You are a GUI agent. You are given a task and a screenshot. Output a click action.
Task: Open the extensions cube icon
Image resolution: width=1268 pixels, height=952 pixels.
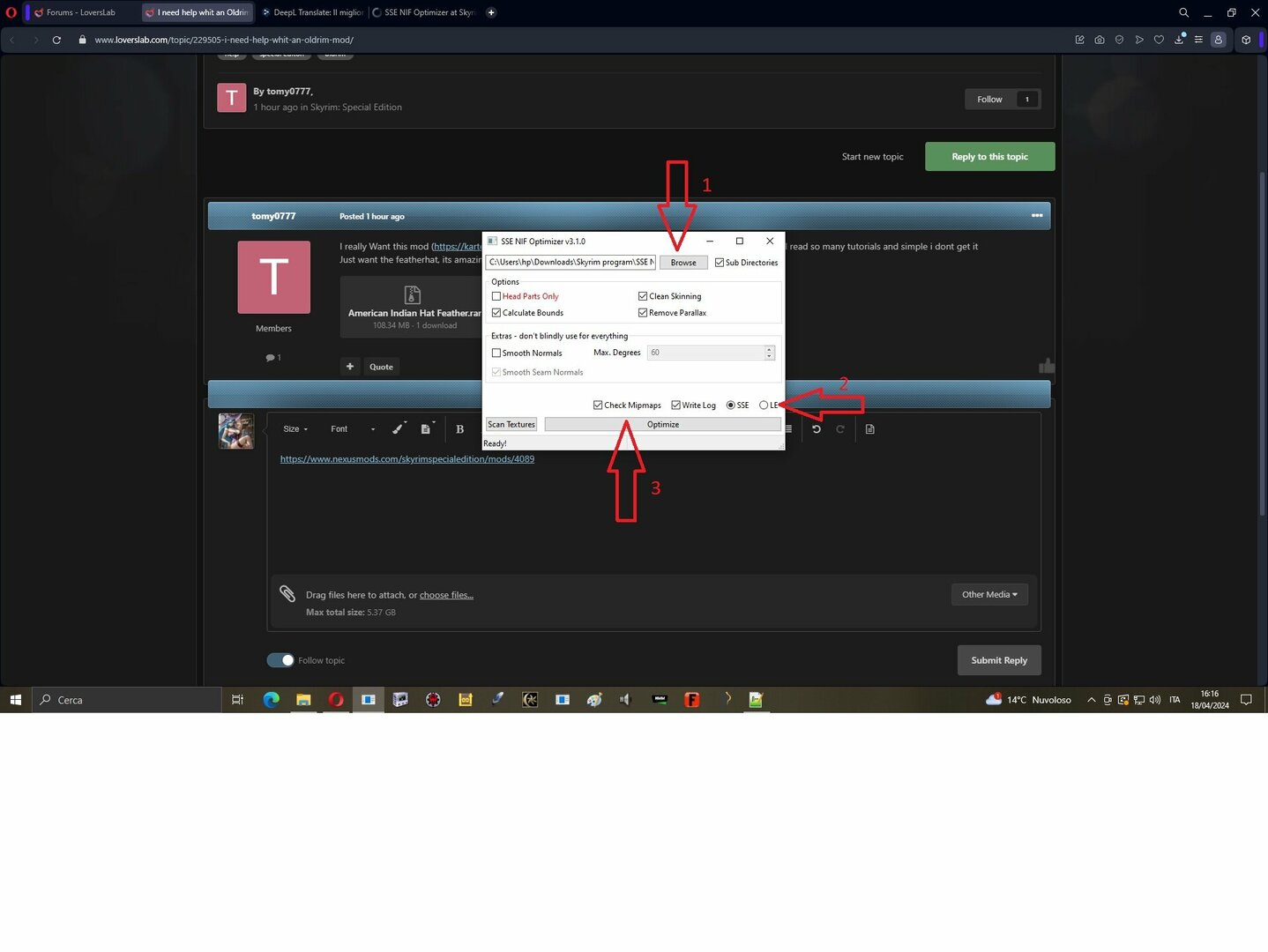[1246, 40]
